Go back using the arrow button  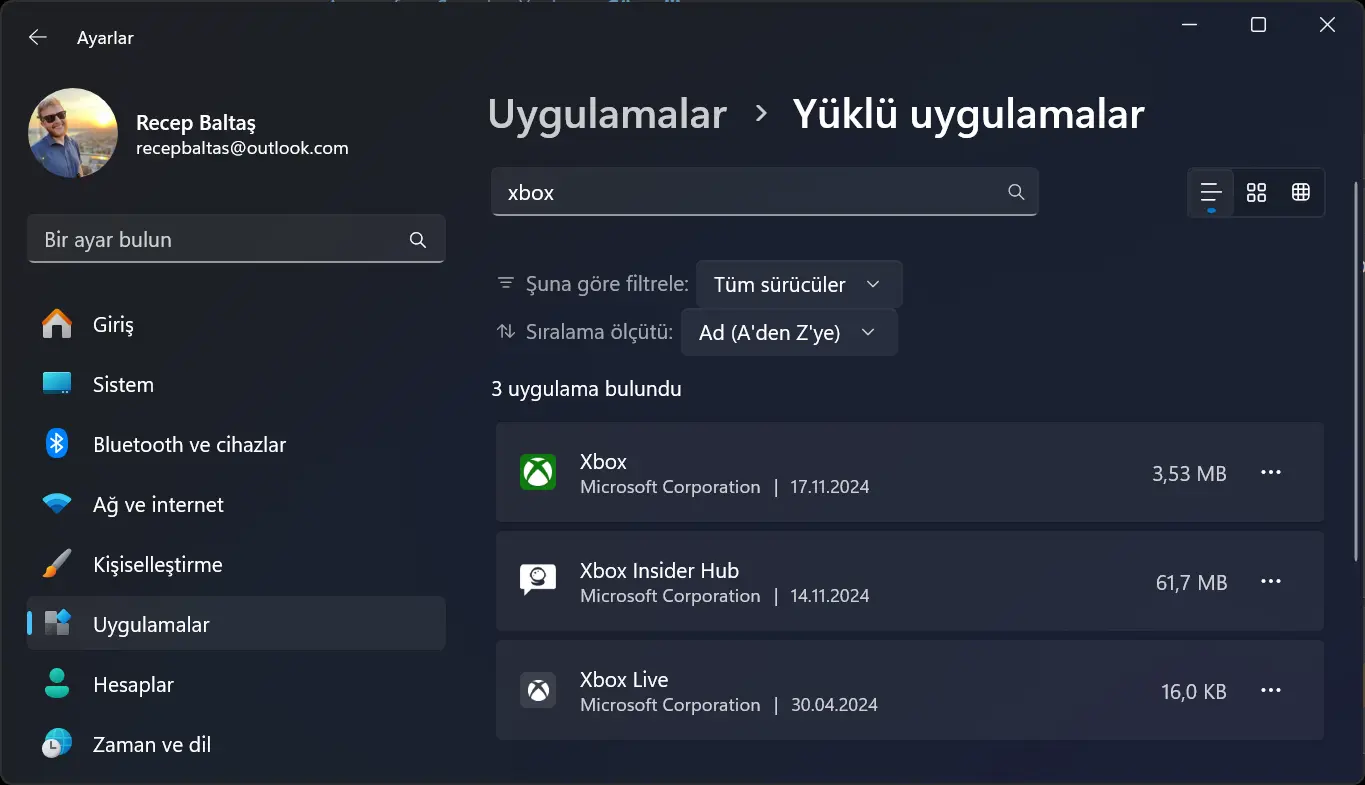[38, 37]
